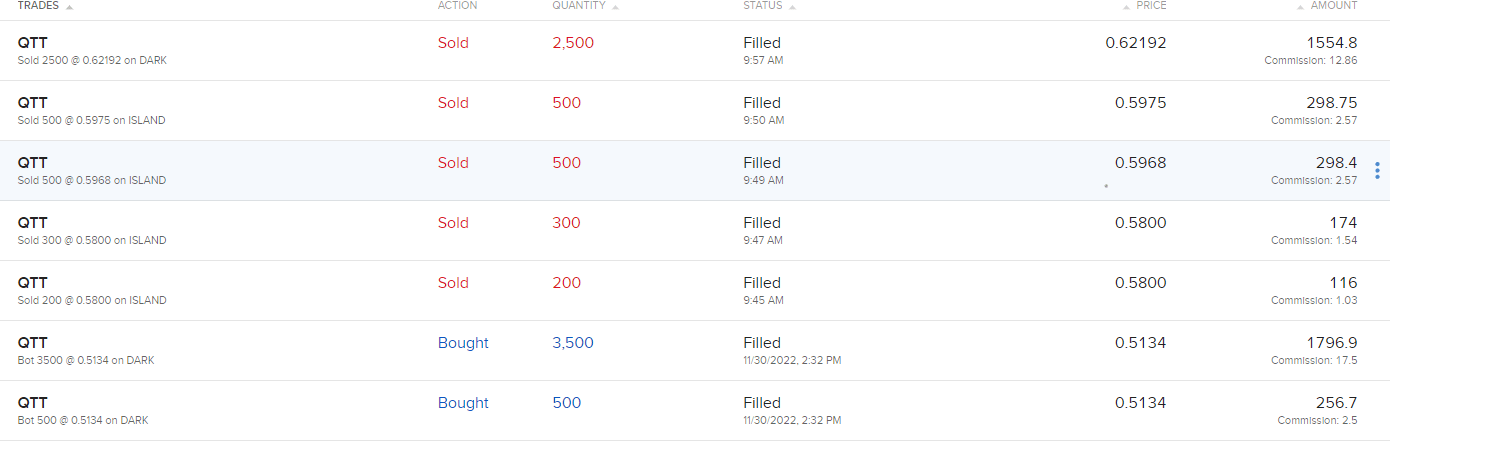Click the Filled status at 9:50 AM
The width and height of the screenshot is (1498, 449).
tap(762, 103)
